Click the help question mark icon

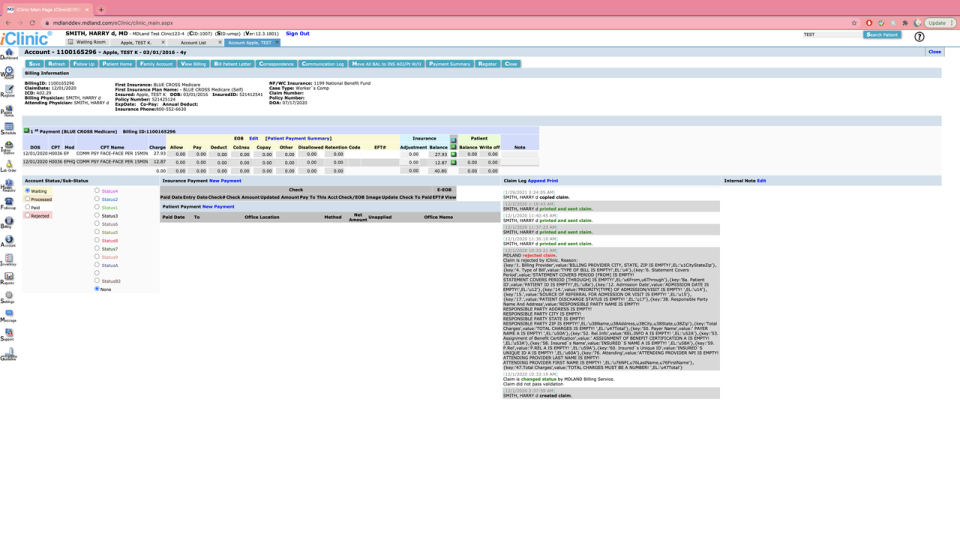919,37
